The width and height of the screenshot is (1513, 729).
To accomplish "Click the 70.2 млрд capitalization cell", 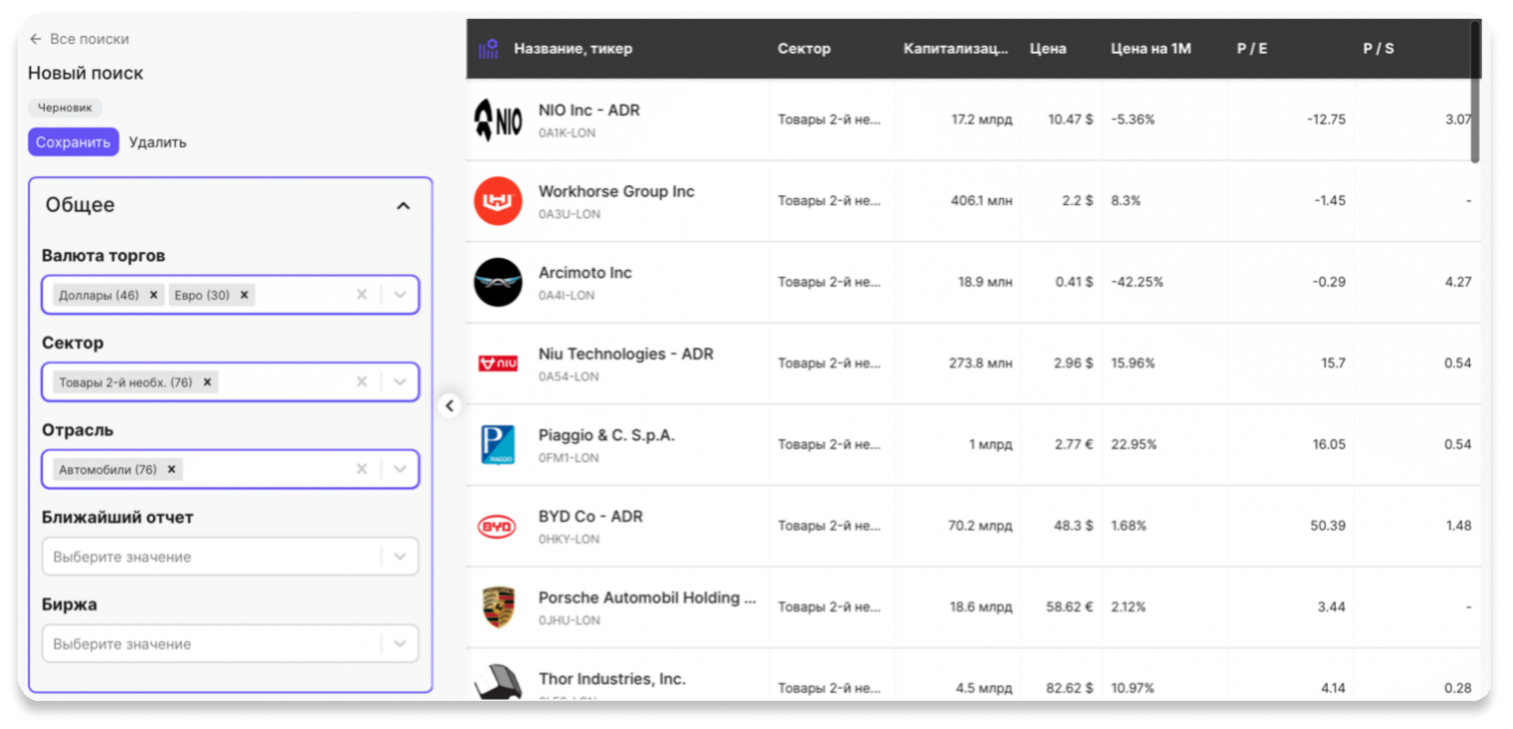I will click(x=981, y=526).
